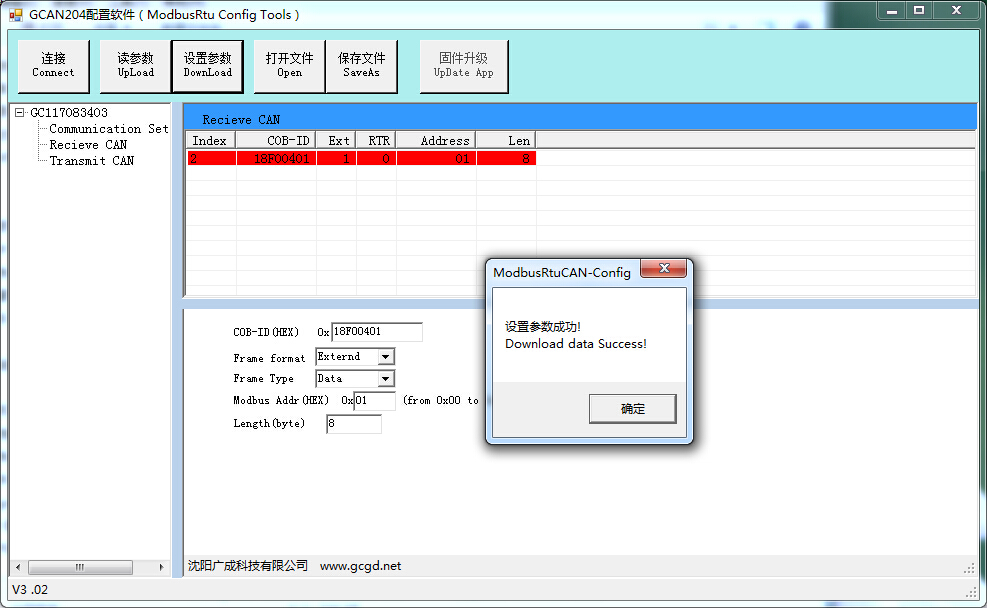The height and width of the screenshot is (608, 987).
Task: Confirm the success dialog with 确定
Action: click(632, 408)
